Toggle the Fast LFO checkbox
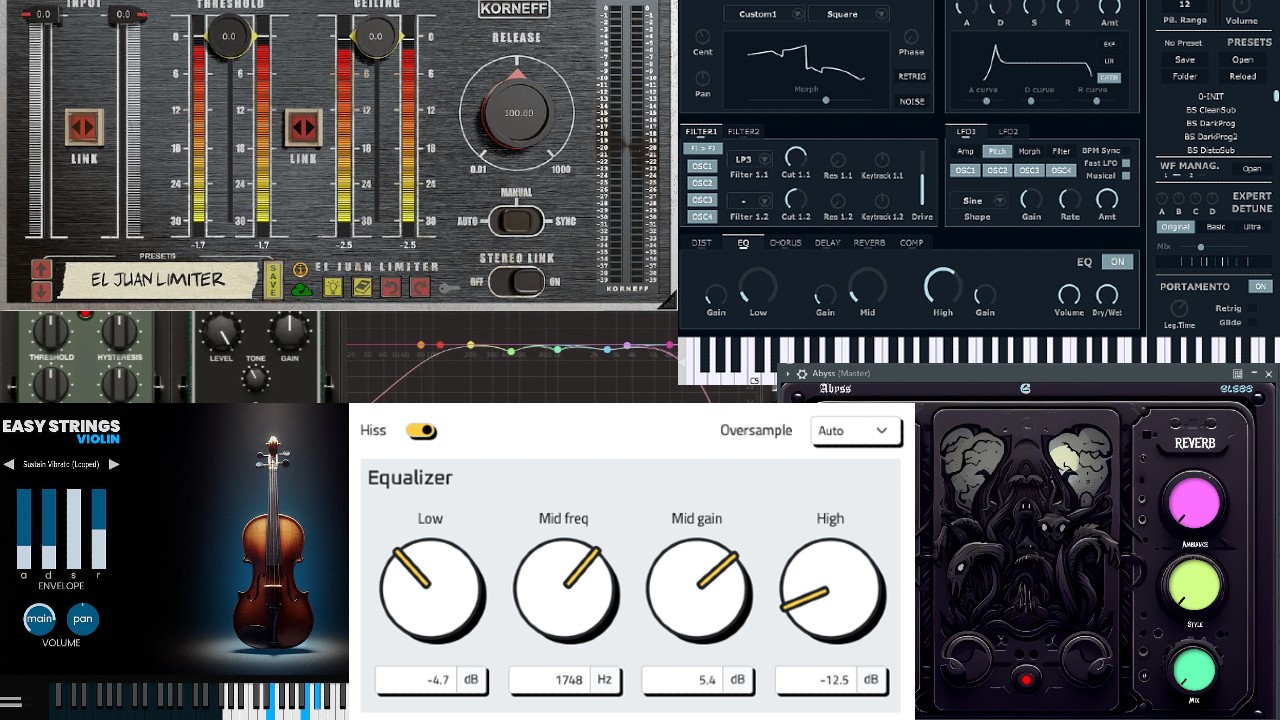 point(1125,163)
